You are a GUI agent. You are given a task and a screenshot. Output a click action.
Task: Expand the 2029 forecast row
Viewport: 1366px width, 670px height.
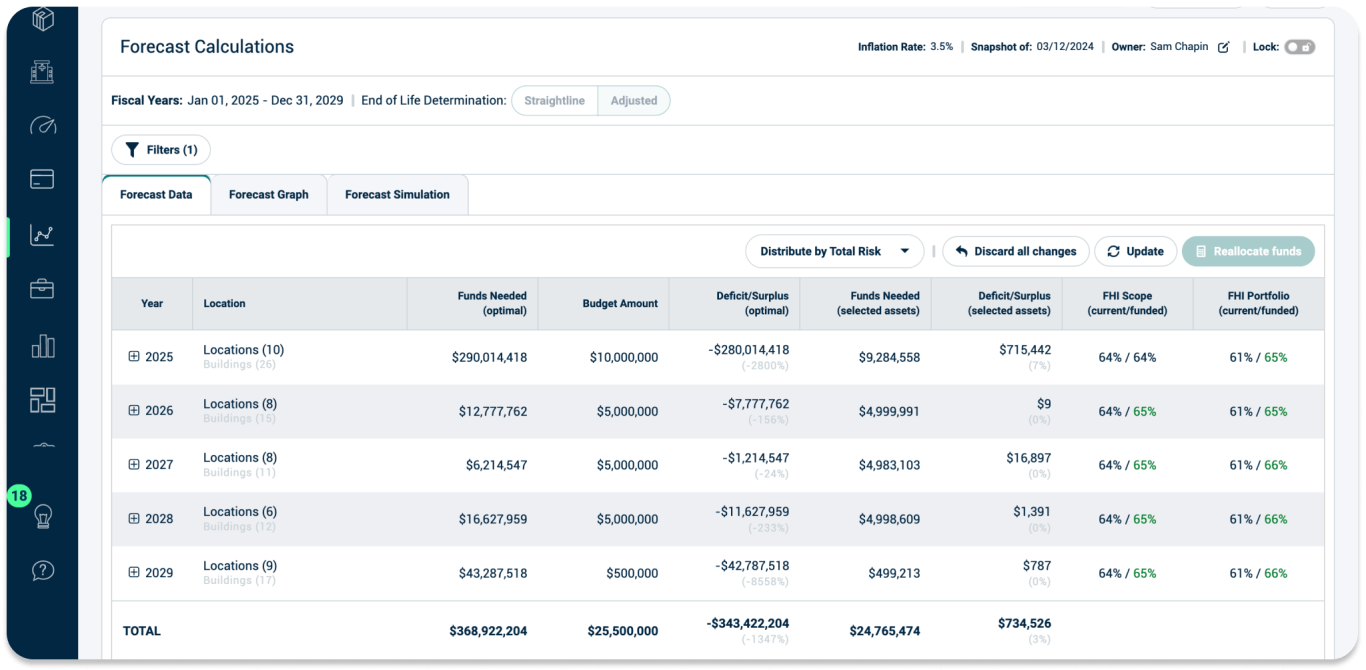click(x=134, y=572)
